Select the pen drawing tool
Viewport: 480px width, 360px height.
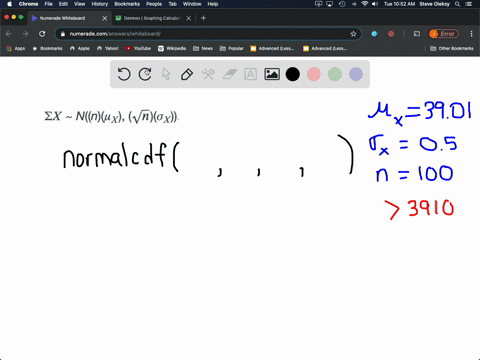[x=187, y=74]
